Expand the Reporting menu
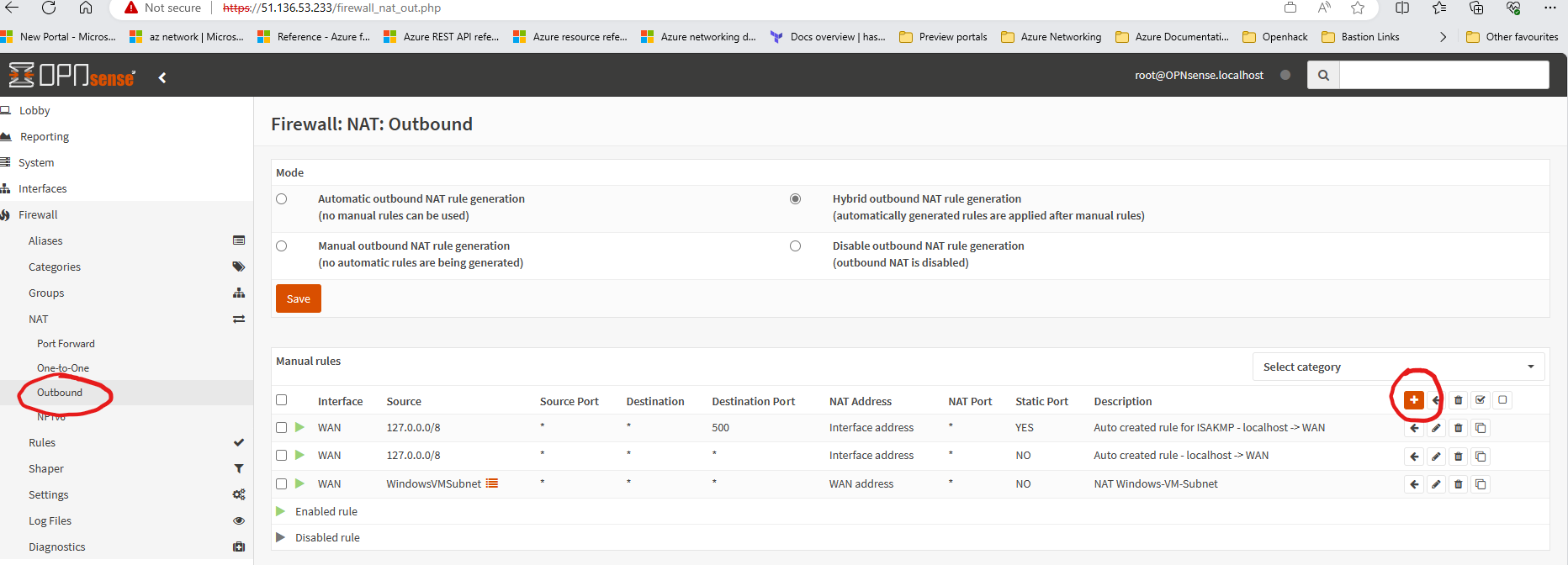Image resolution: width=1568 pixels, height=565 pixels. (x=126, y=136)
